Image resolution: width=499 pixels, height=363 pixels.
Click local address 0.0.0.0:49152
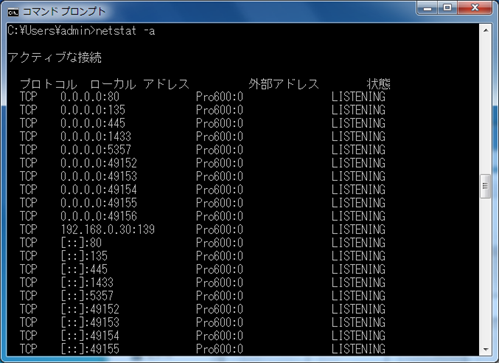point(99,163)
